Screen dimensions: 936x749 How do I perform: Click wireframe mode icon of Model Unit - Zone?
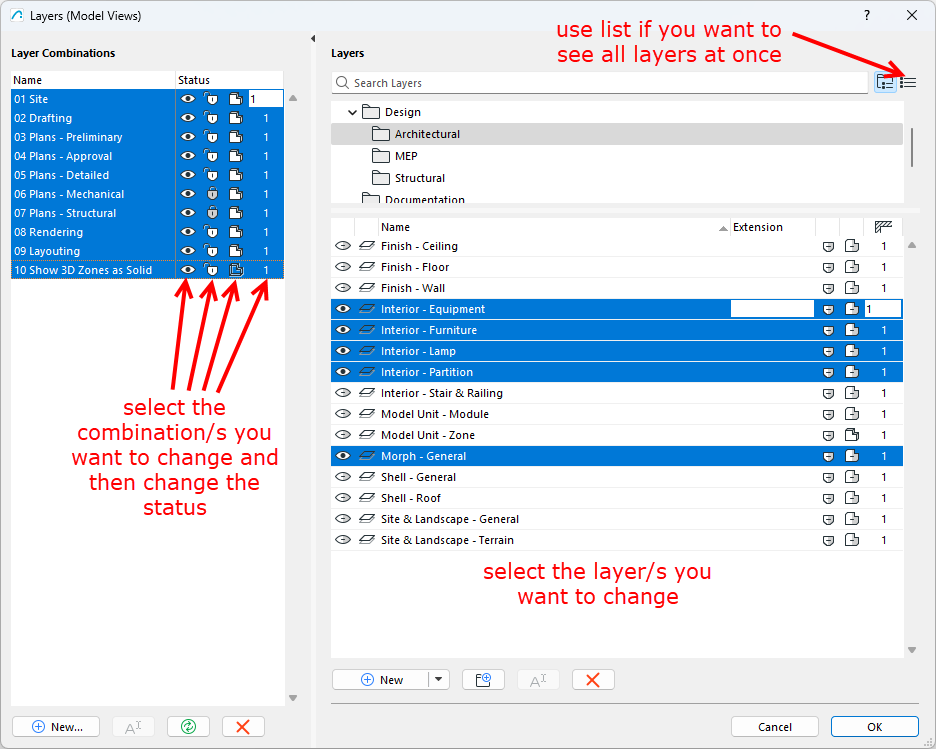pyautogui.click(x=852, y=435)
